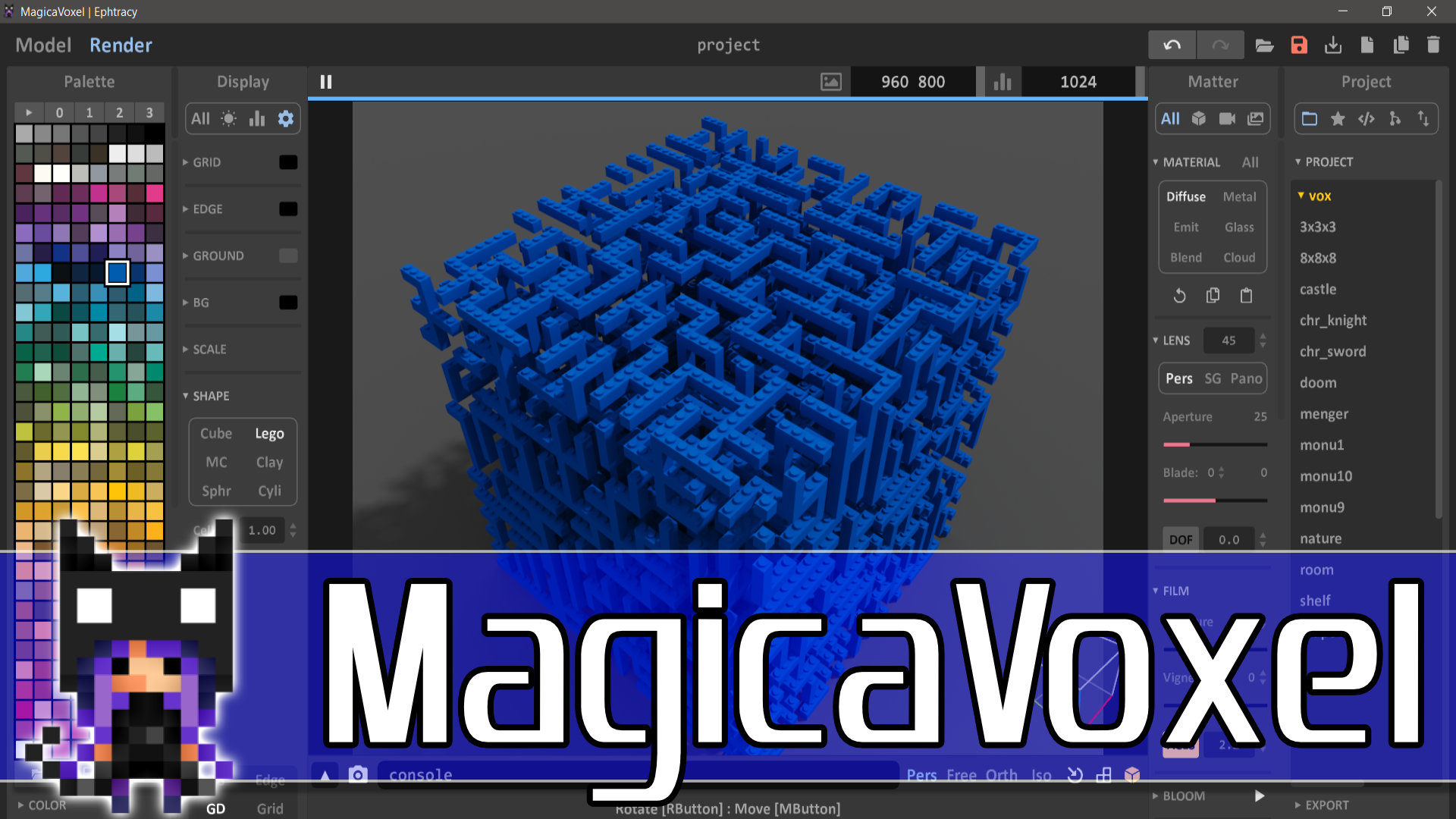Toggle Cloud material shading mode
This screenshot has height=819, width=1456.
(1237, 257)
